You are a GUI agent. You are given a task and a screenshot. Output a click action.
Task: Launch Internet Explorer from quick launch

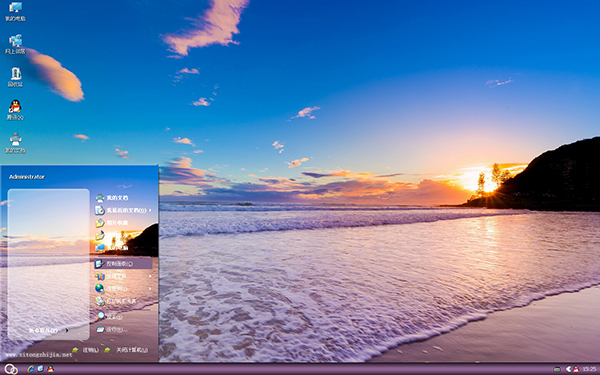pos(31,369)
